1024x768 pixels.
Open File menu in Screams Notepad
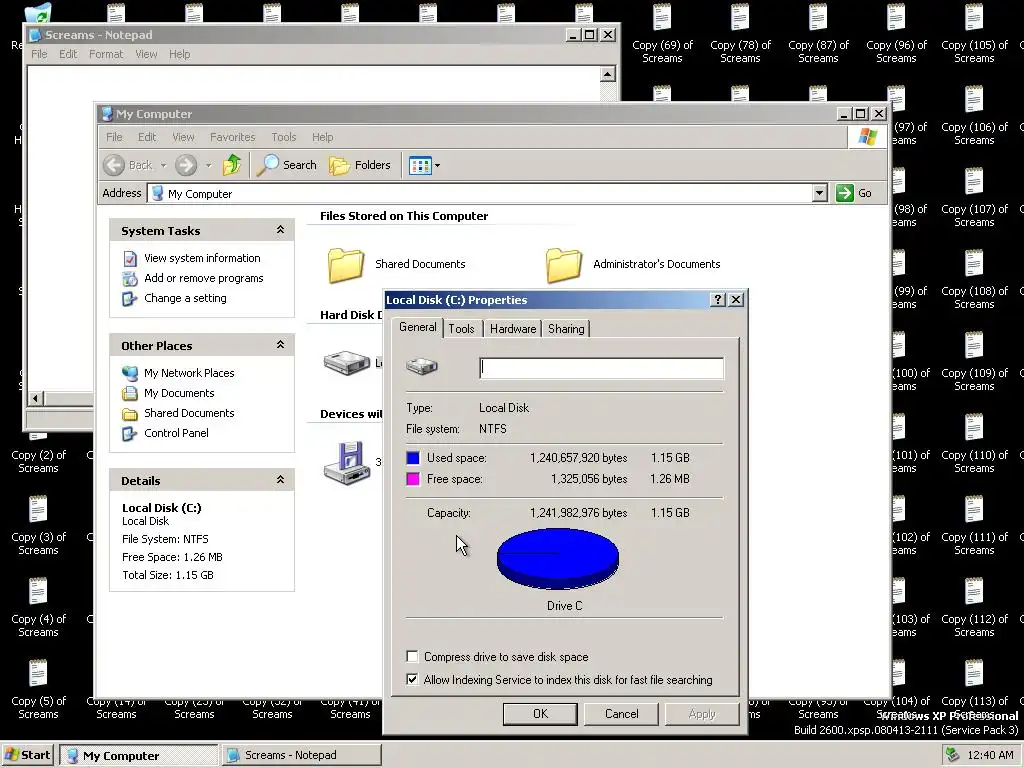39,54
